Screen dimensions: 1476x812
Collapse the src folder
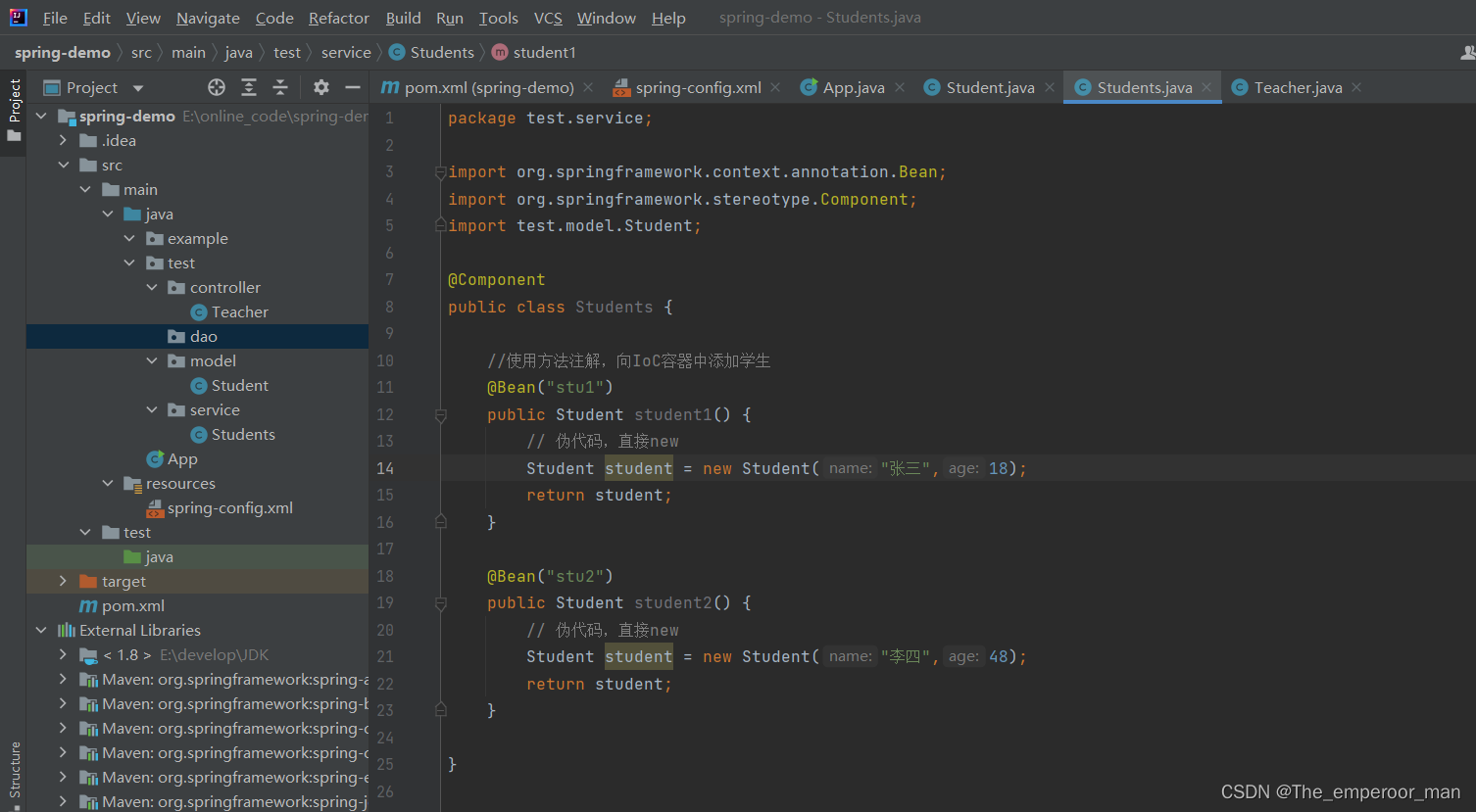coord(64,165)
